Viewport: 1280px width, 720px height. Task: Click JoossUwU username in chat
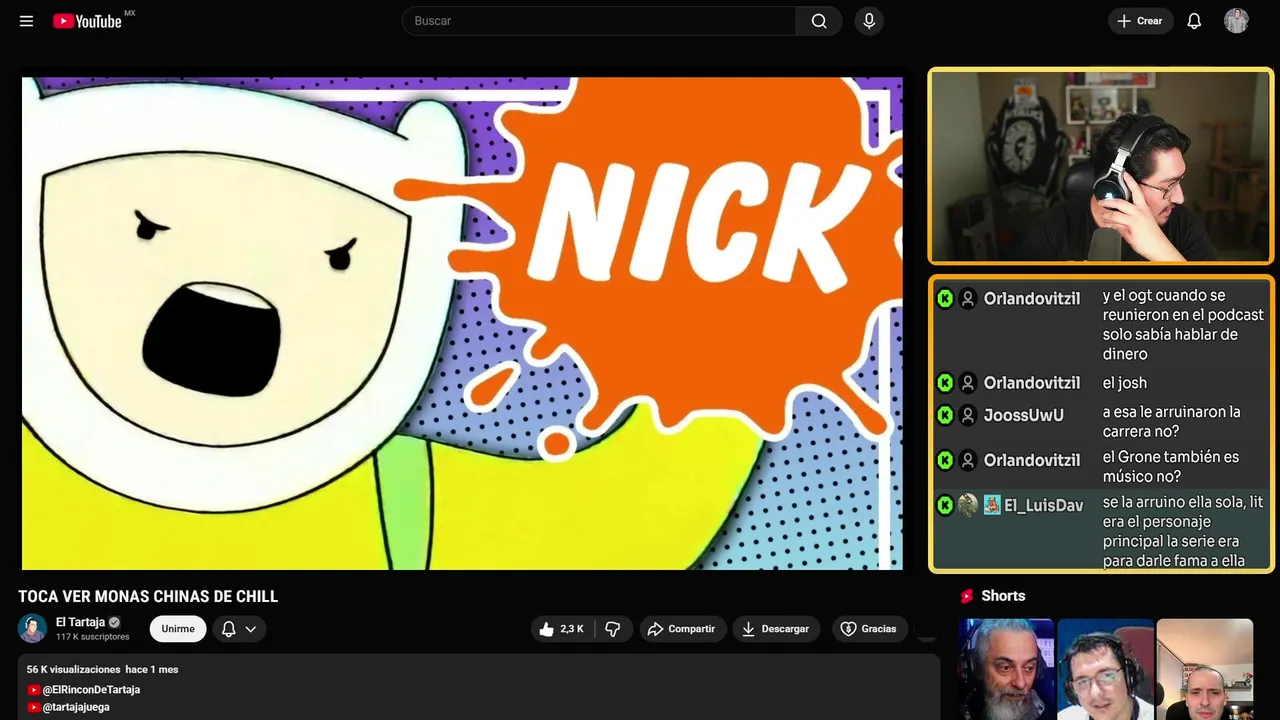click(1023, 415)
